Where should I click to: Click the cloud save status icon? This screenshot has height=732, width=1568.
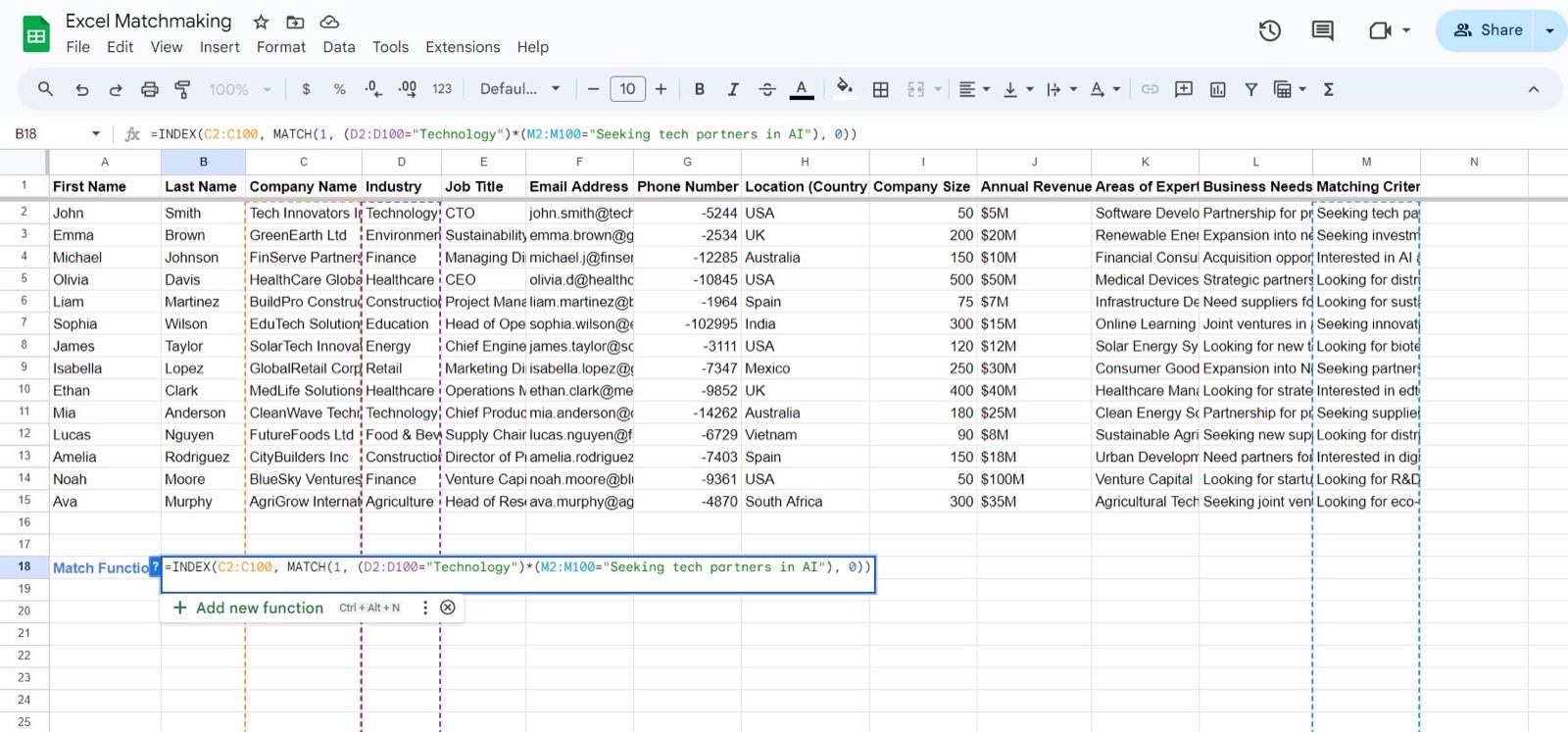pyautogui.click(x=329, y=22)
